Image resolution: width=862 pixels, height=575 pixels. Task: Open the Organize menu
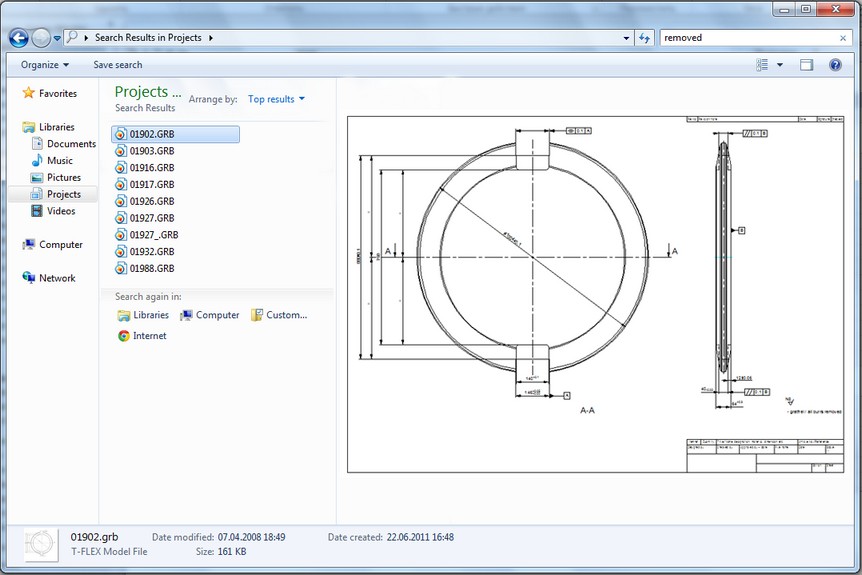[x=45, y=65]
